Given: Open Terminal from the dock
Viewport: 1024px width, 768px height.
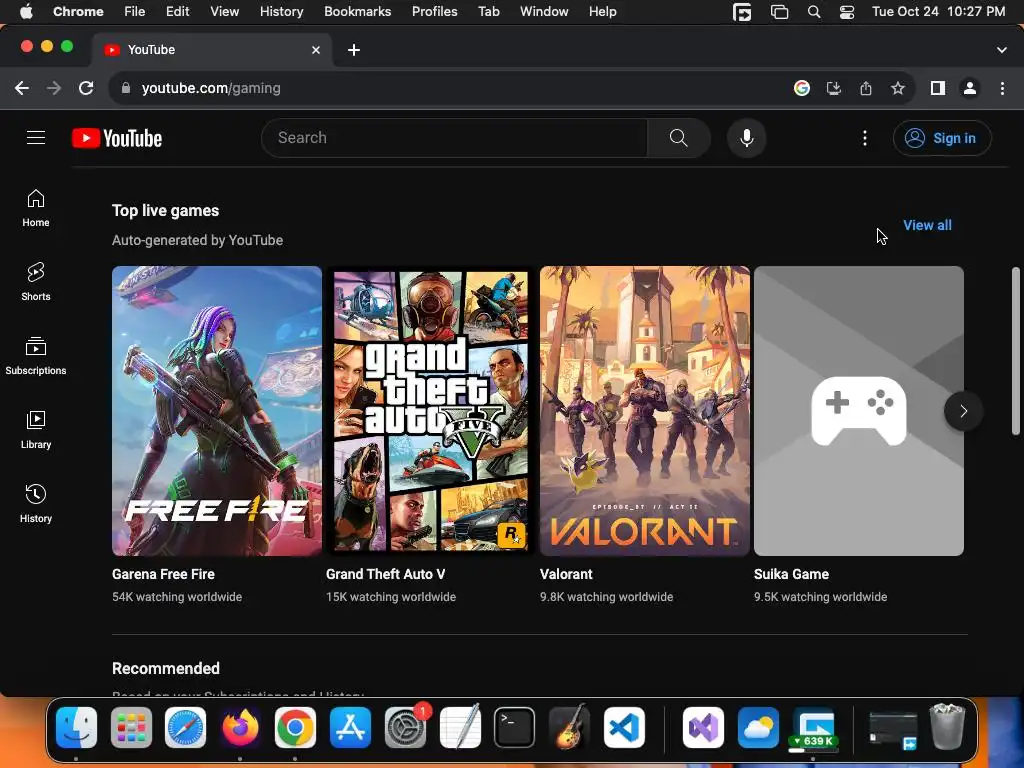Looking at the screenshot, I should click(x=514, y=727).
